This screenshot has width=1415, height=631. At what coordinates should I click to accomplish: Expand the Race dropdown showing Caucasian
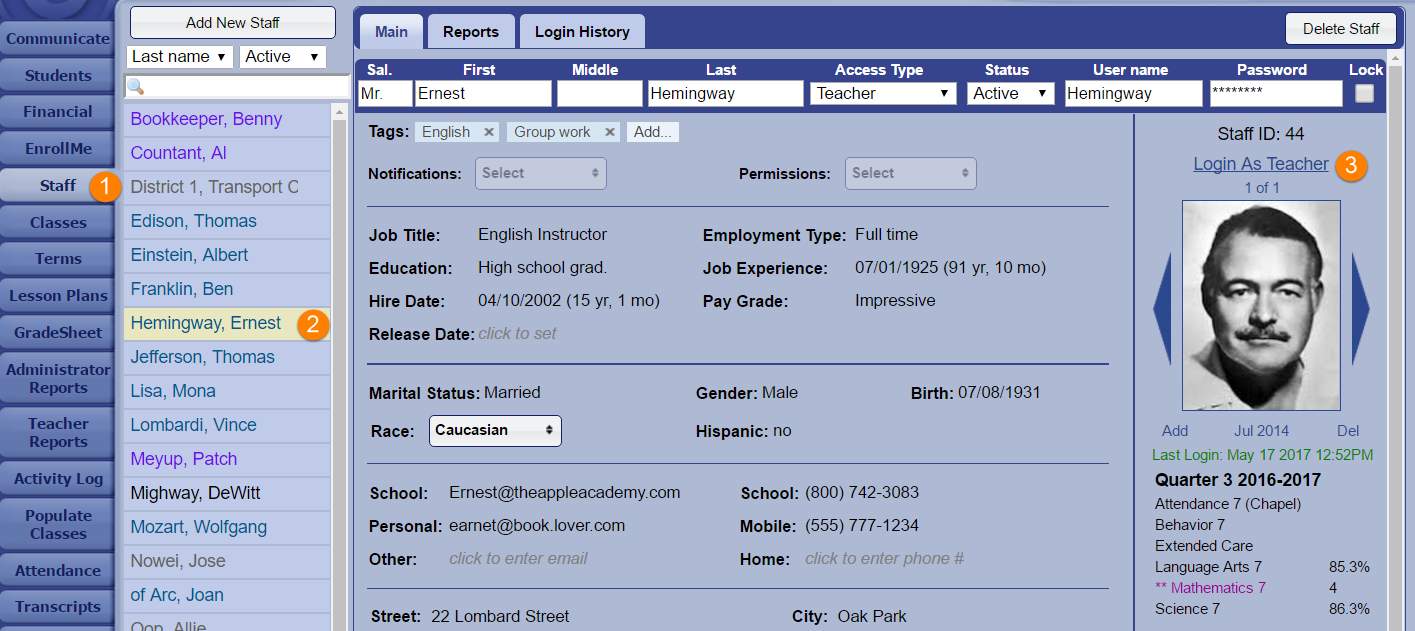click(x=495, y=430)
